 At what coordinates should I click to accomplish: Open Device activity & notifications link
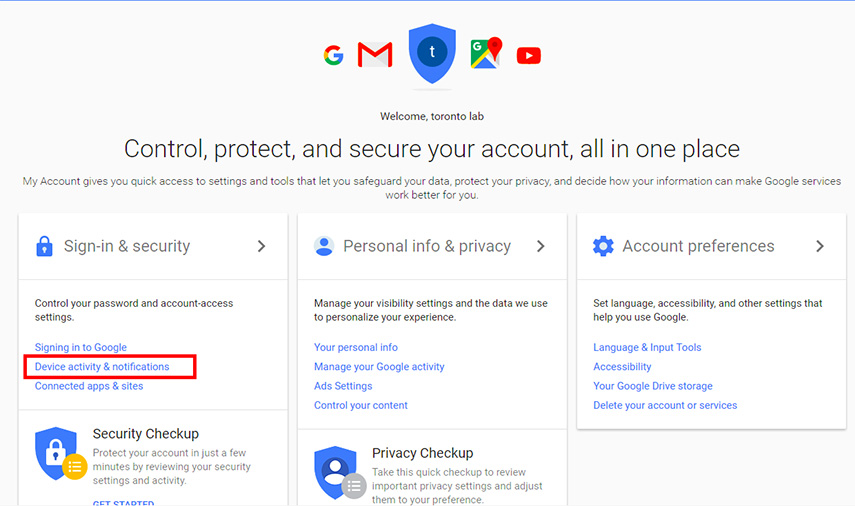coord(102,366)
